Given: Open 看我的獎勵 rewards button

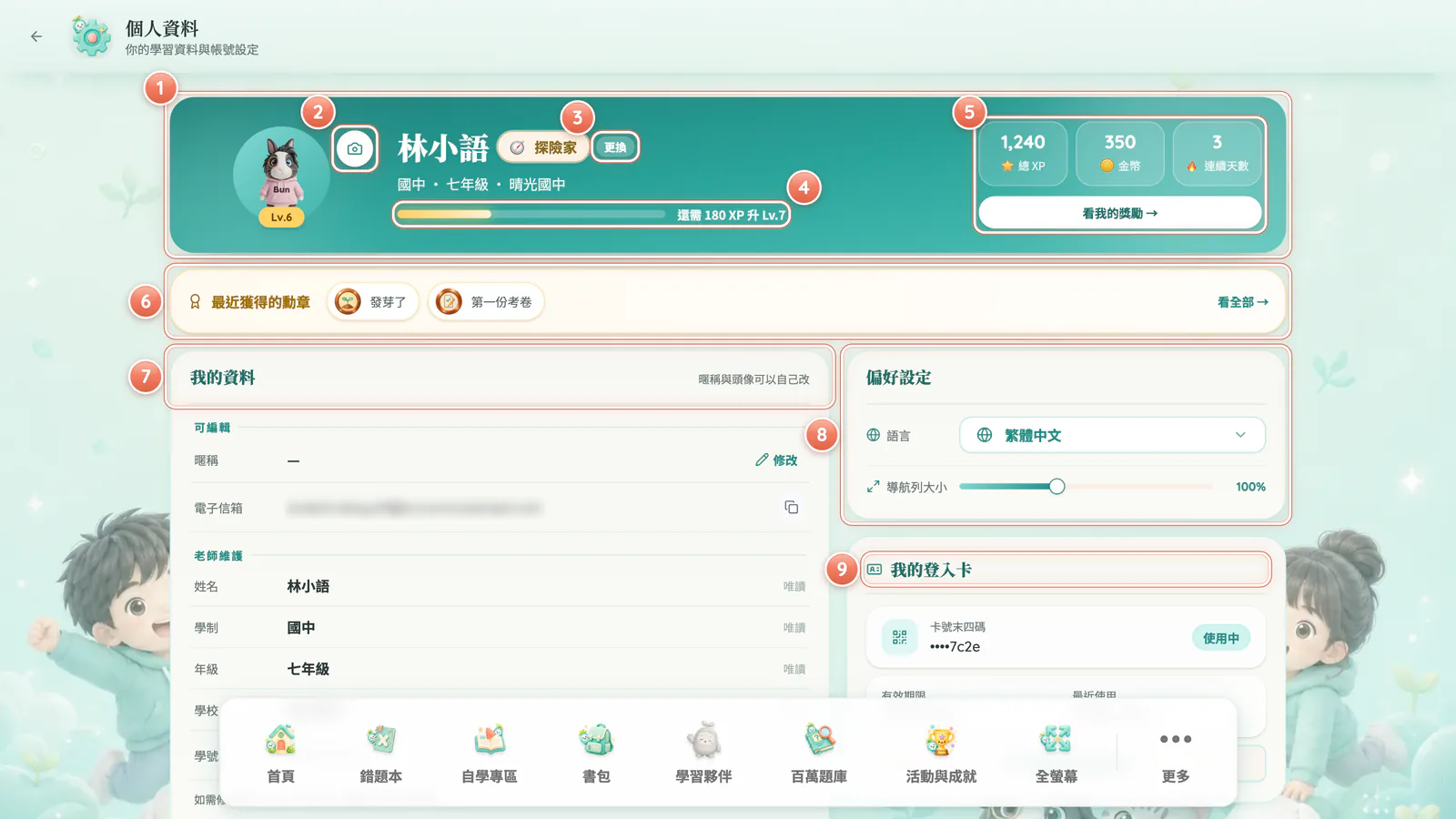Looking at the screenshot, I should click(1120, 213).
